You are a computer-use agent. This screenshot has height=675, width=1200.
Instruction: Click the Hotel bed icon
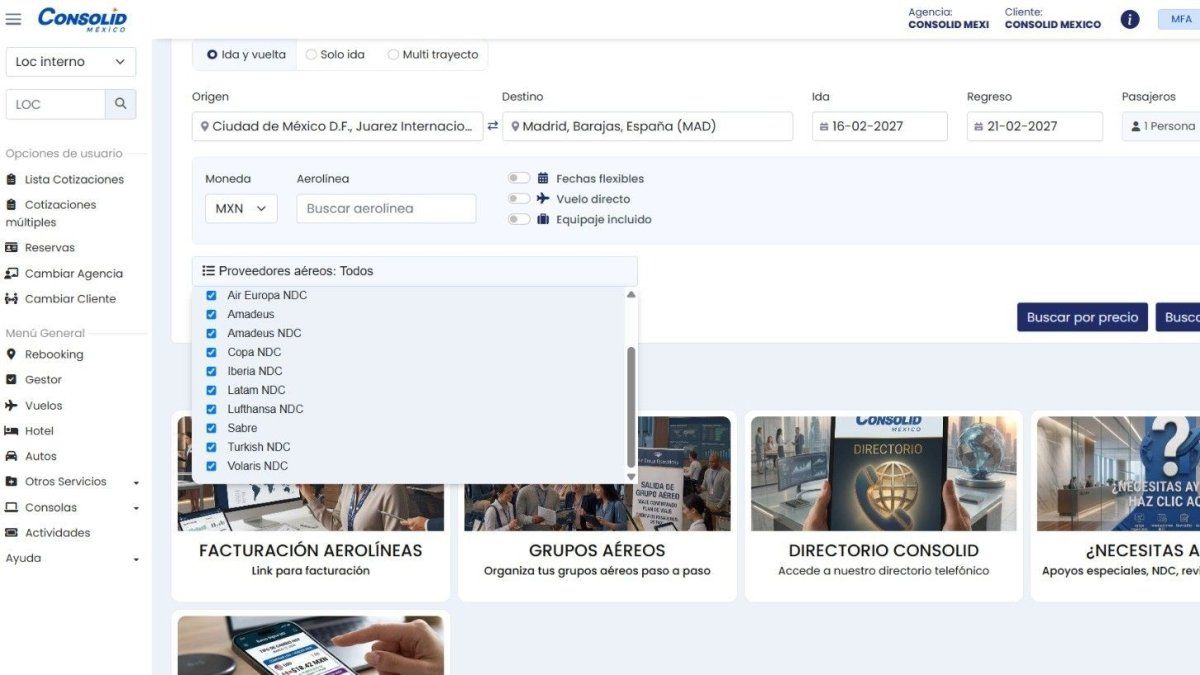click(12, 431)
